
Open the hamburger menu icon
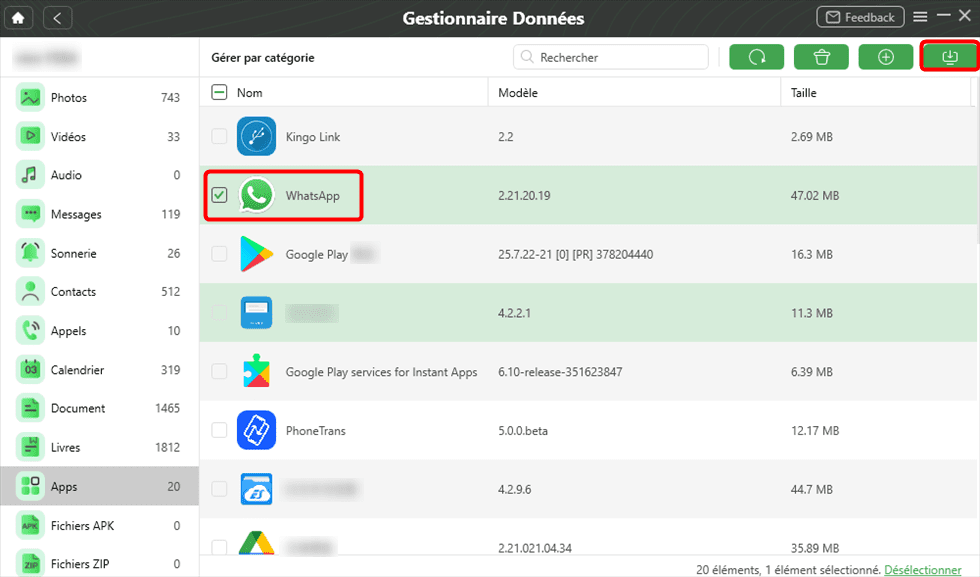[920, 17]
